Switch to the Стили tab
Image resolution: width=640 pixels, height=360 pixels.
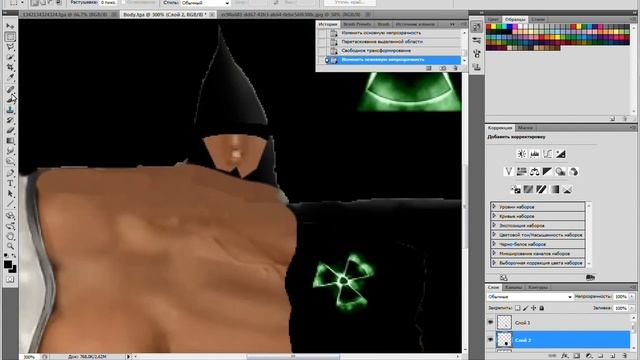(x=538, y=19)
